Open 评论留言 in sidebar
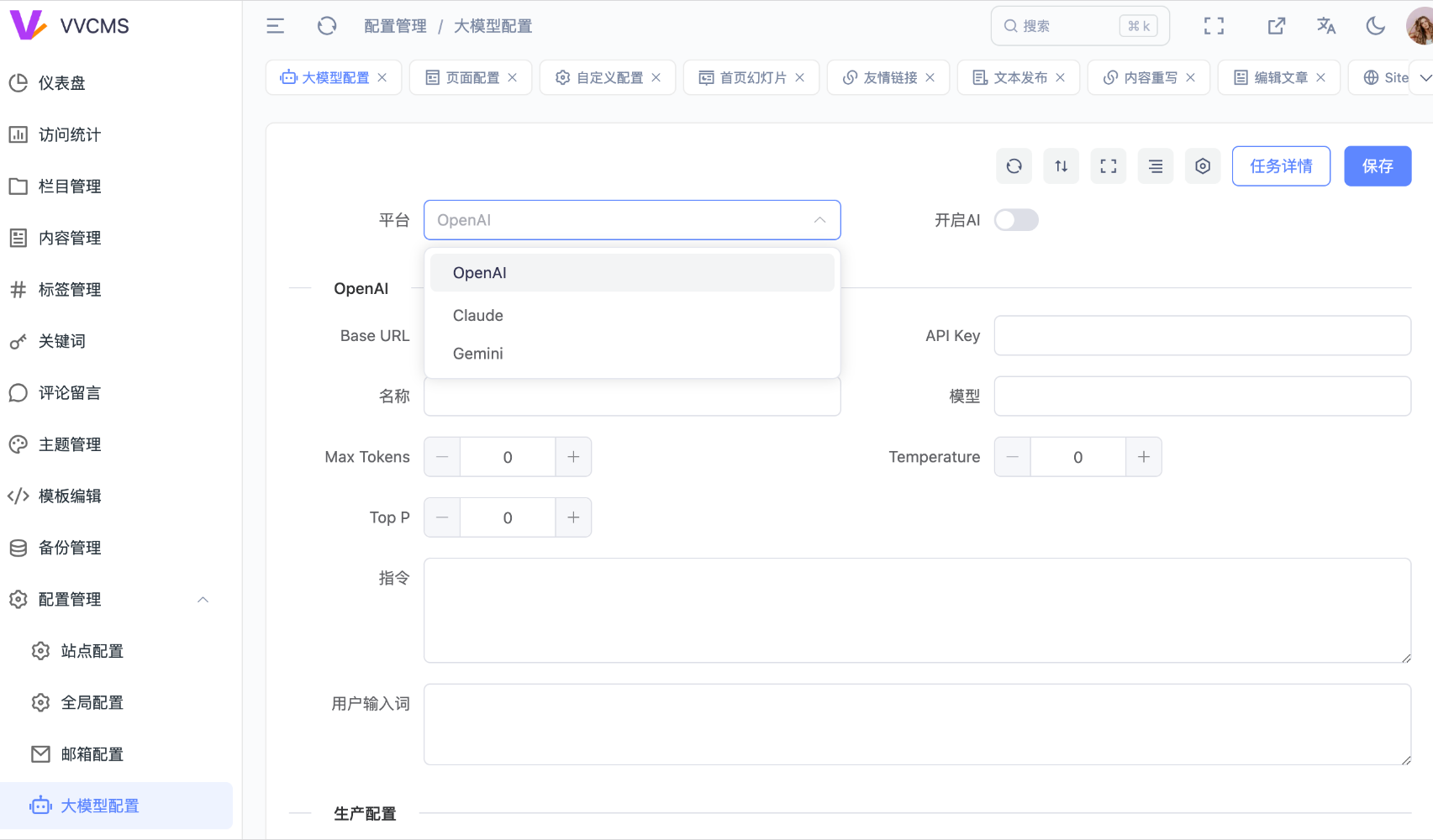The width and height of the screenshot is (1433, 840). pyautogui.click(x=116, y=393)
